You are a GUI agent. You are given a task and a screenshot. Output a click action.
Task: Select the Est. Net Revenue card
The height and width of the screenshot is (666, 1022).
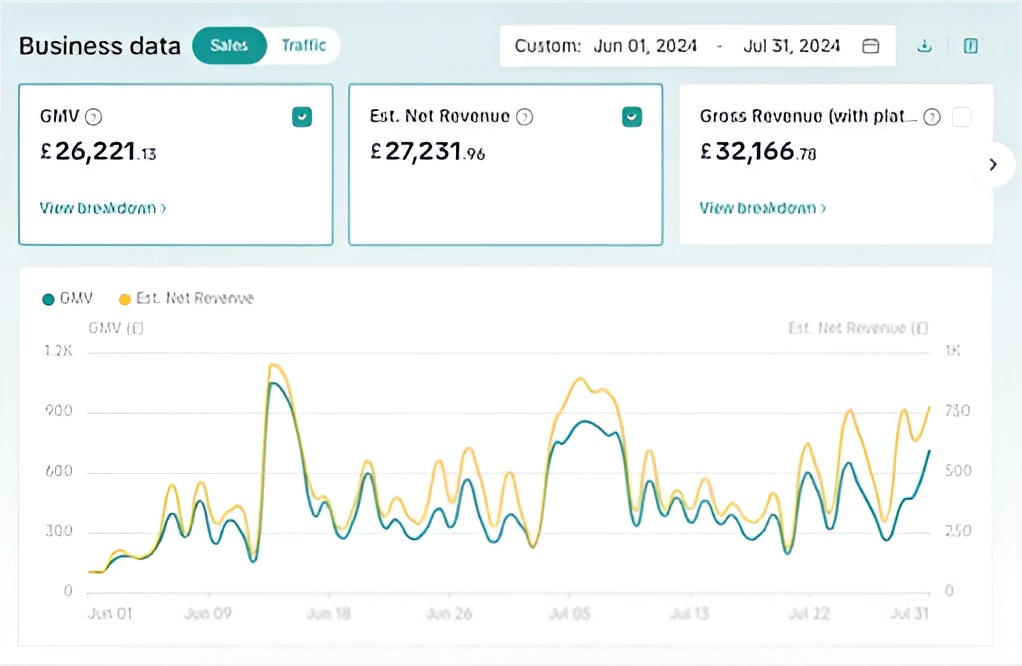[506, 164]
